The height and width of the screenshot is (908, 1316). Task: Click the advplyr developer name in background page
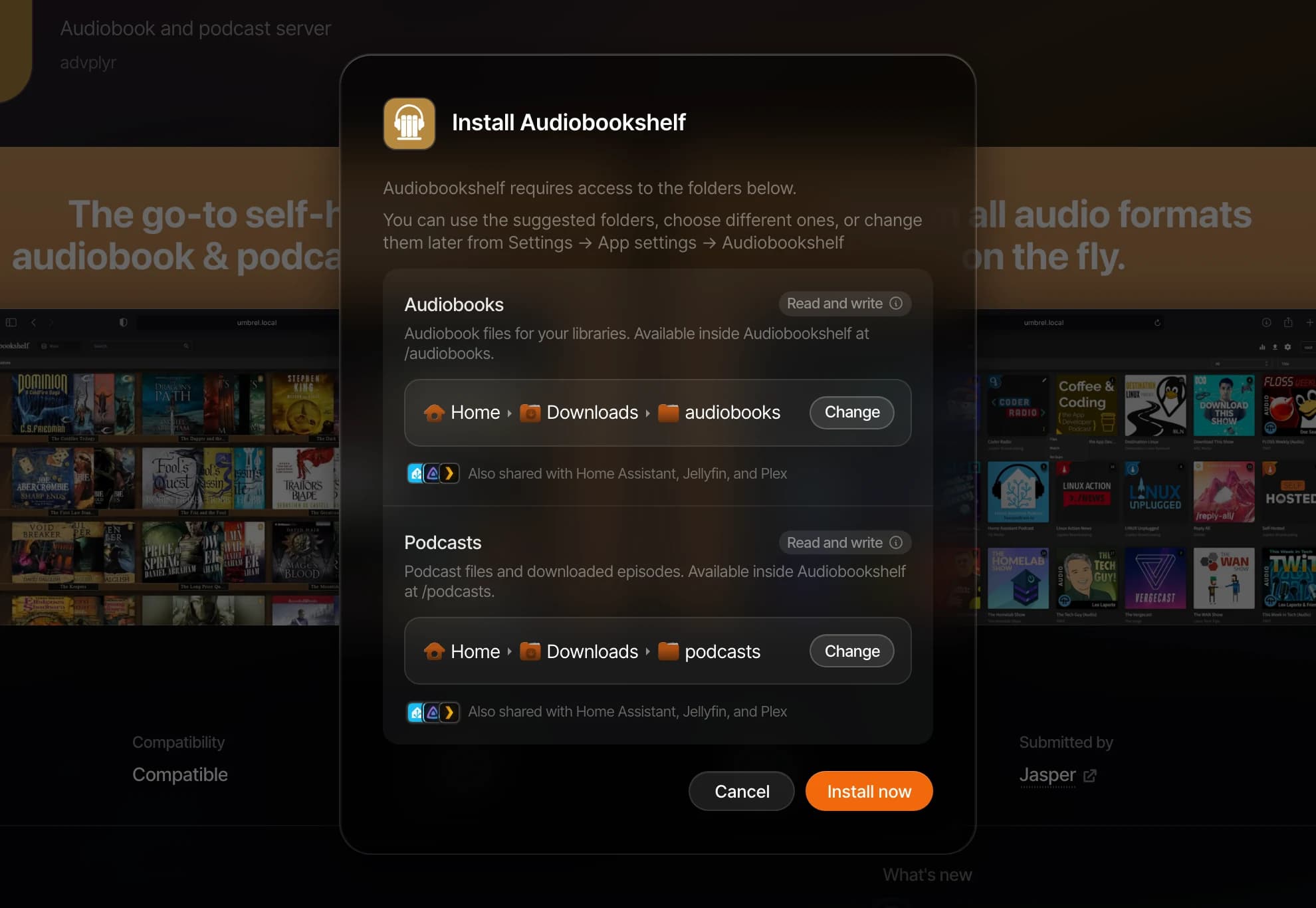88,62
